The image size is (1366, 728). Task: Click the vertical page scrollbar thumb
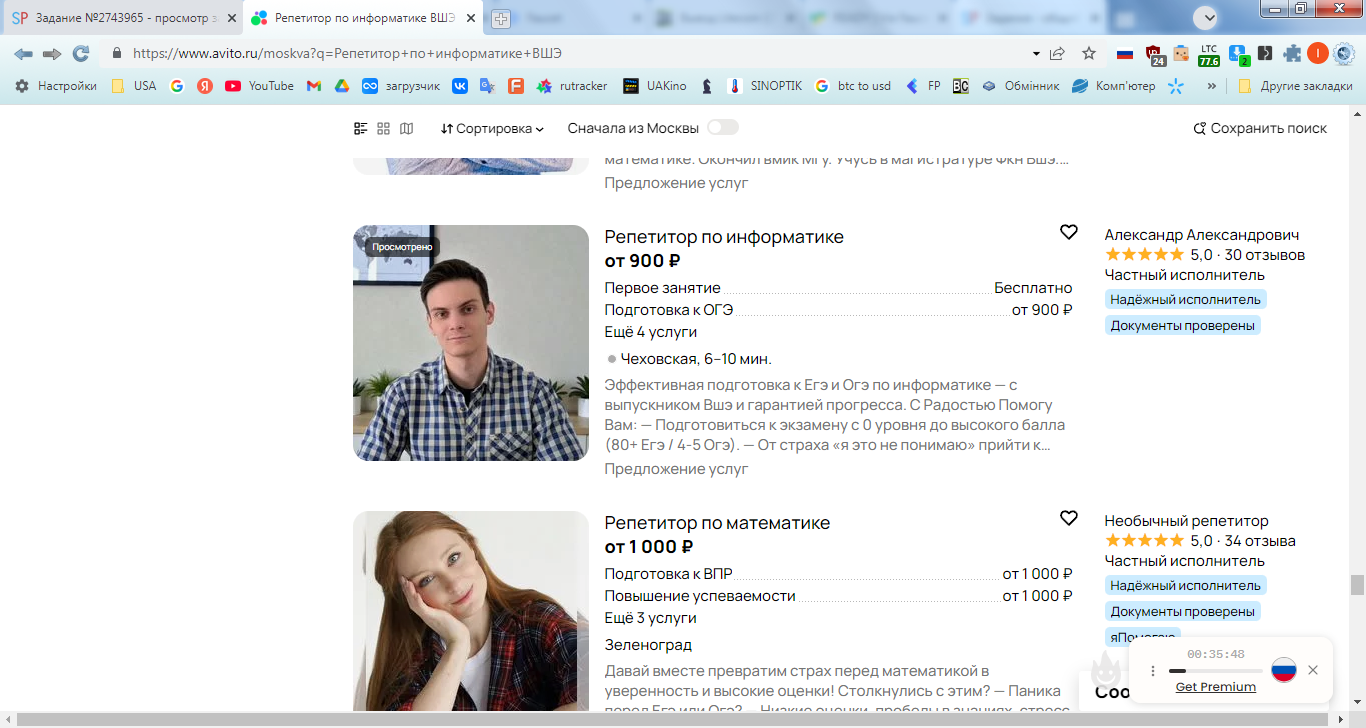(1357, 584)
